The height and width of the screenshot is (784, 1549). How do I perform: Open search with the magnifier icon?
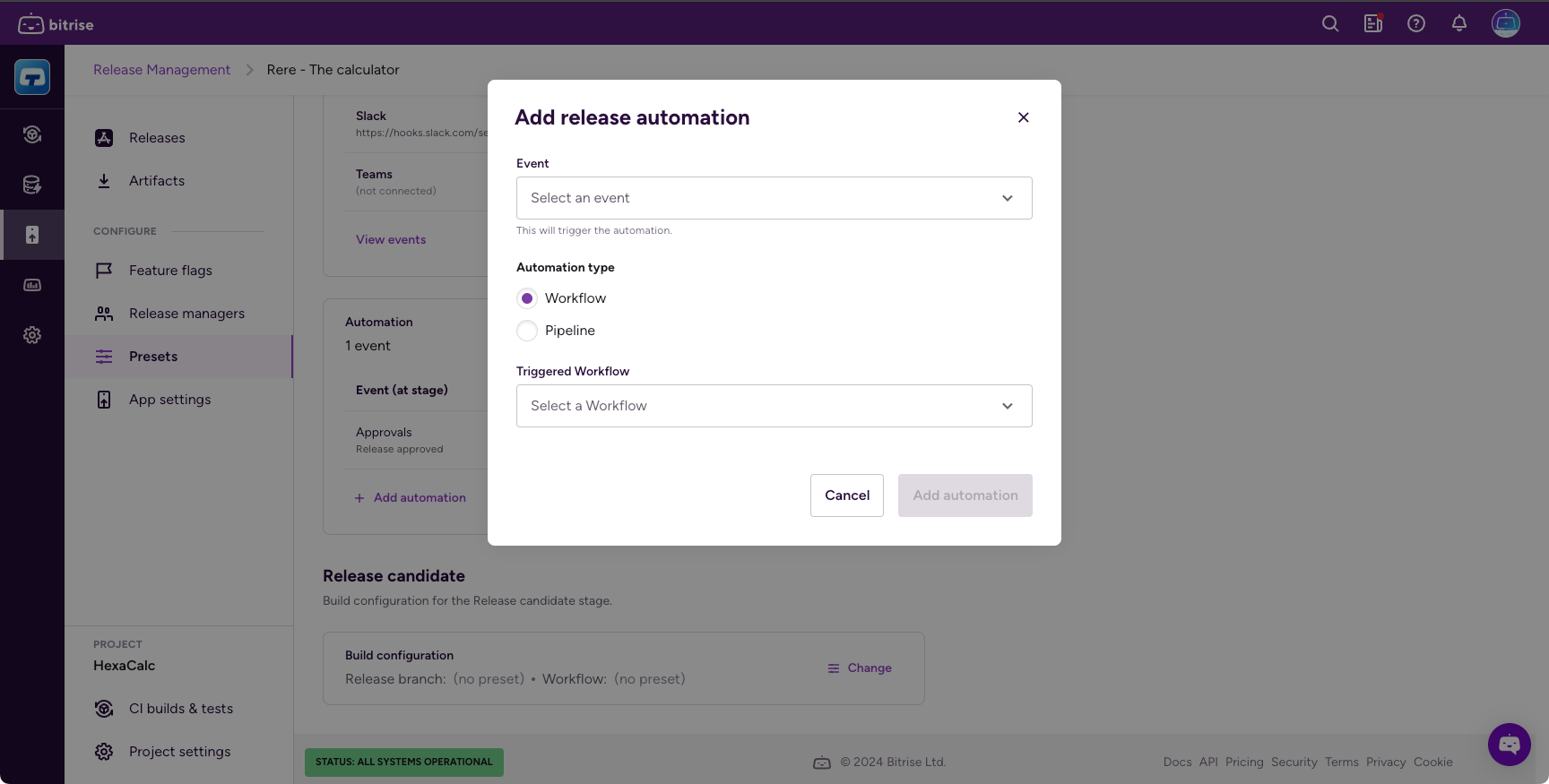click(1330, 24)
